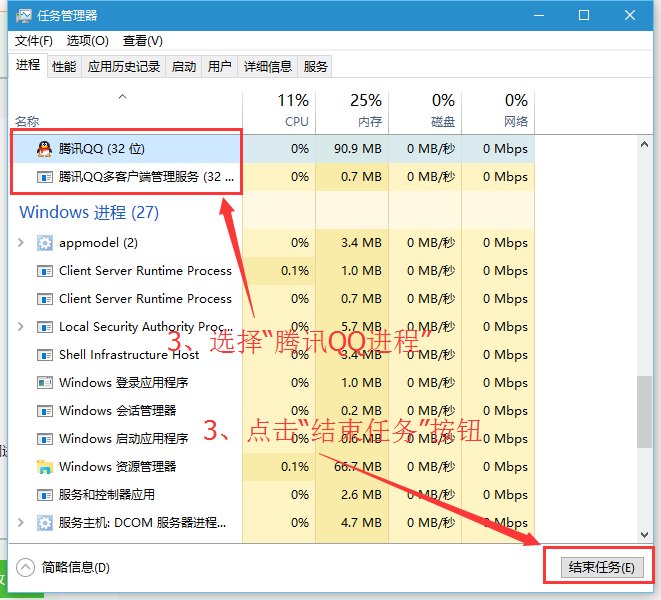Image resolution: width=661 pixels, height=600 pixels.
Task: Sort by the 网络 column header
Action: [x=498, y=111]
